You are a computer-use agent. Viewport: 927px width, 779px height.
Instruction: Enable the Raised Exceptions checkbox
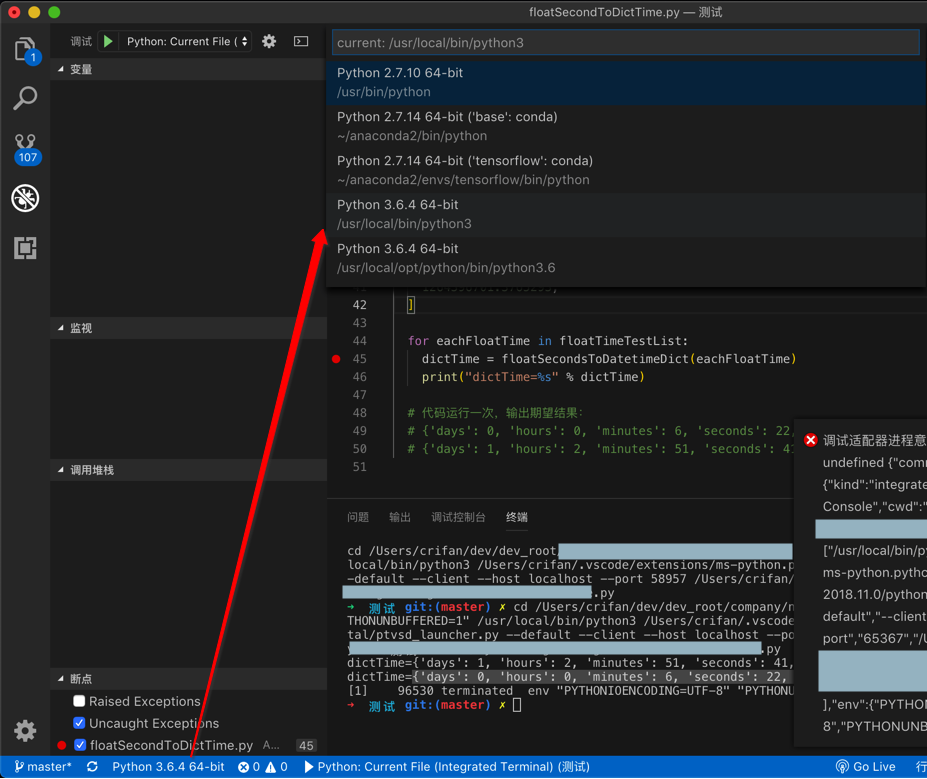coord(79,701)
